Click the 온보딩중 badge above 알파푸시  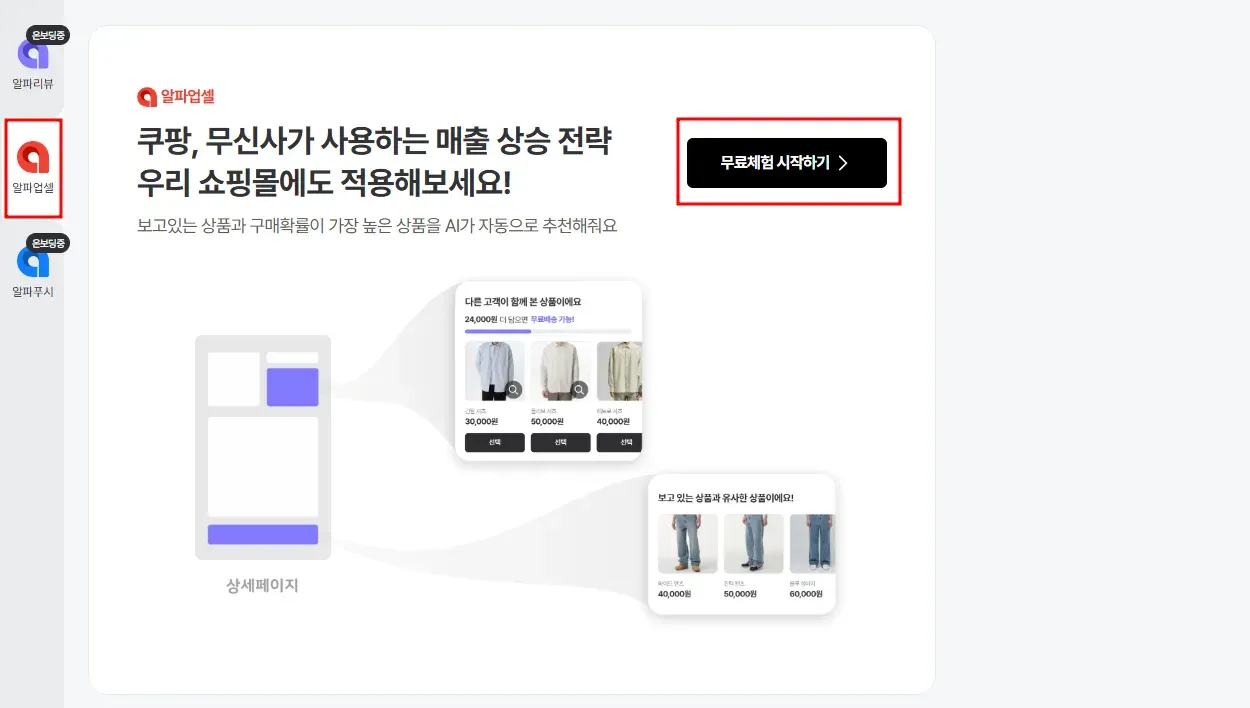48,243
